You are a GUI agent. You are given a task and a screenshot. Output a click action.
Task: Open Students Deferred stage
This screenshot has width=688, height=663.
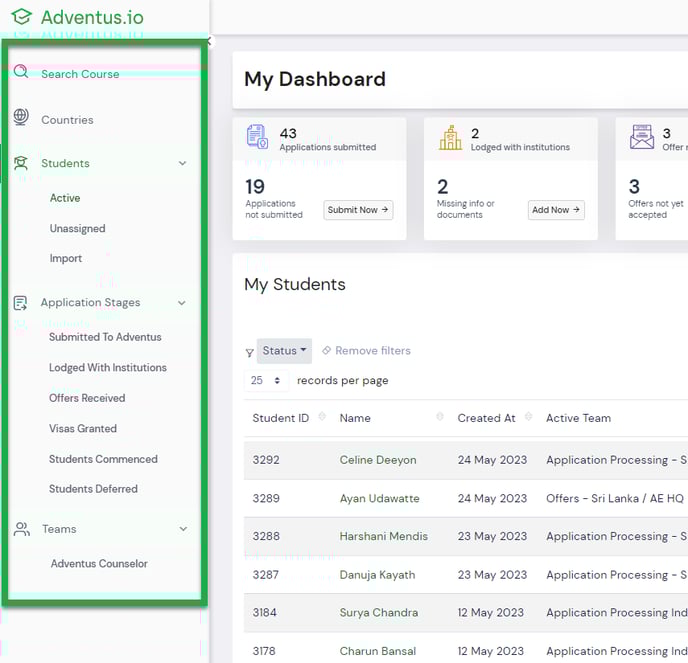pos(93,489)
